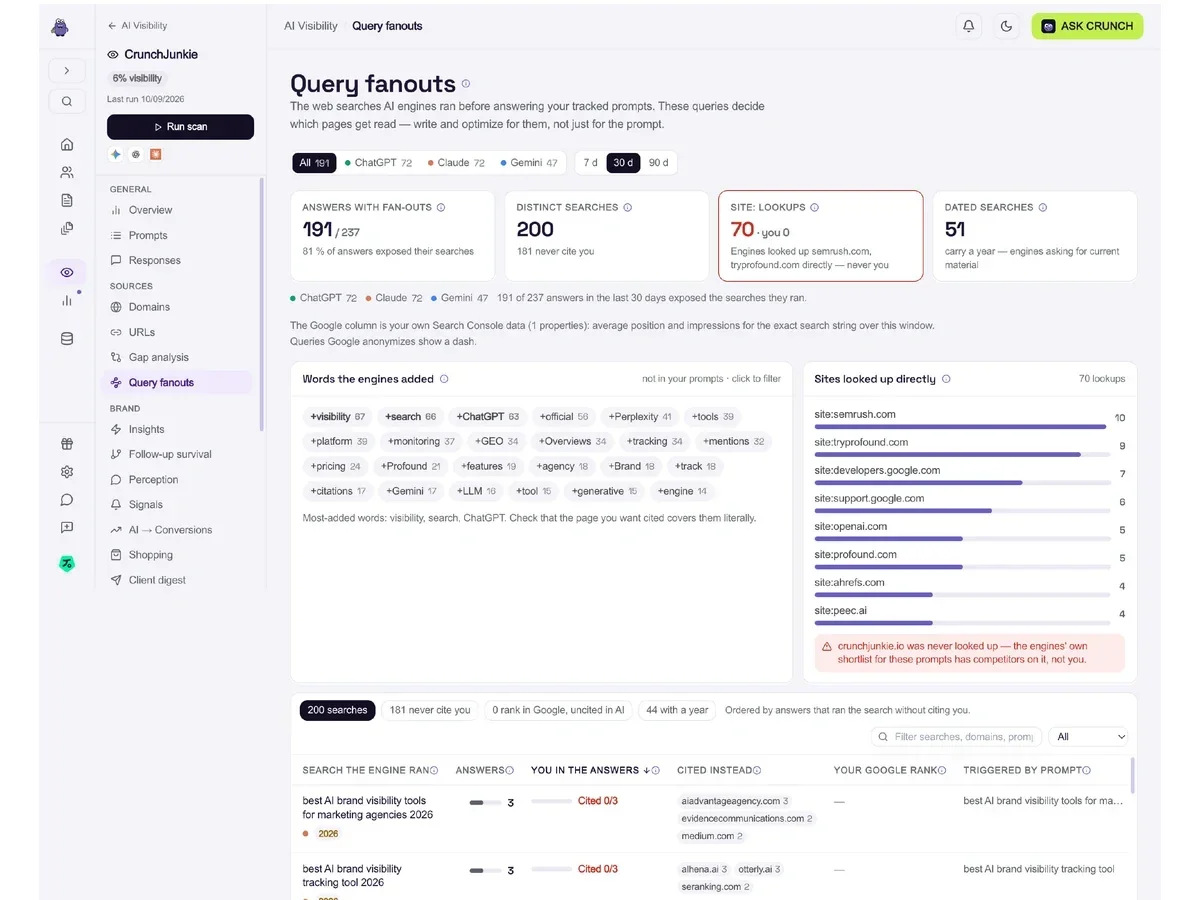Show the 44 with a year tab
Image resolution: width=1200 pixels, height=900 pixels.
pyautogui.click(x=677, y=710)
